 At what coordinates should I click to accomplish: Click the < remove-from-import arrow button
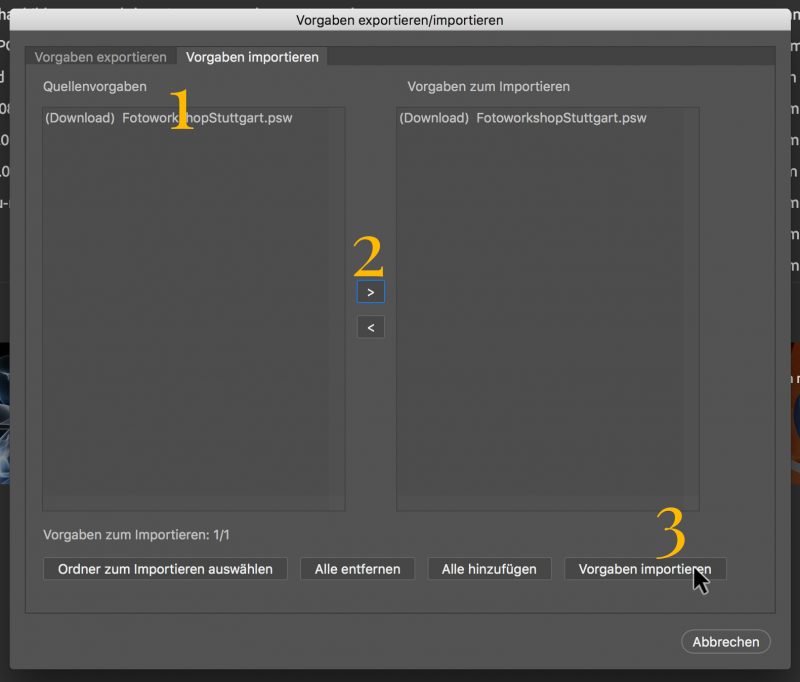pyautogui.click(x=370, y=327)
